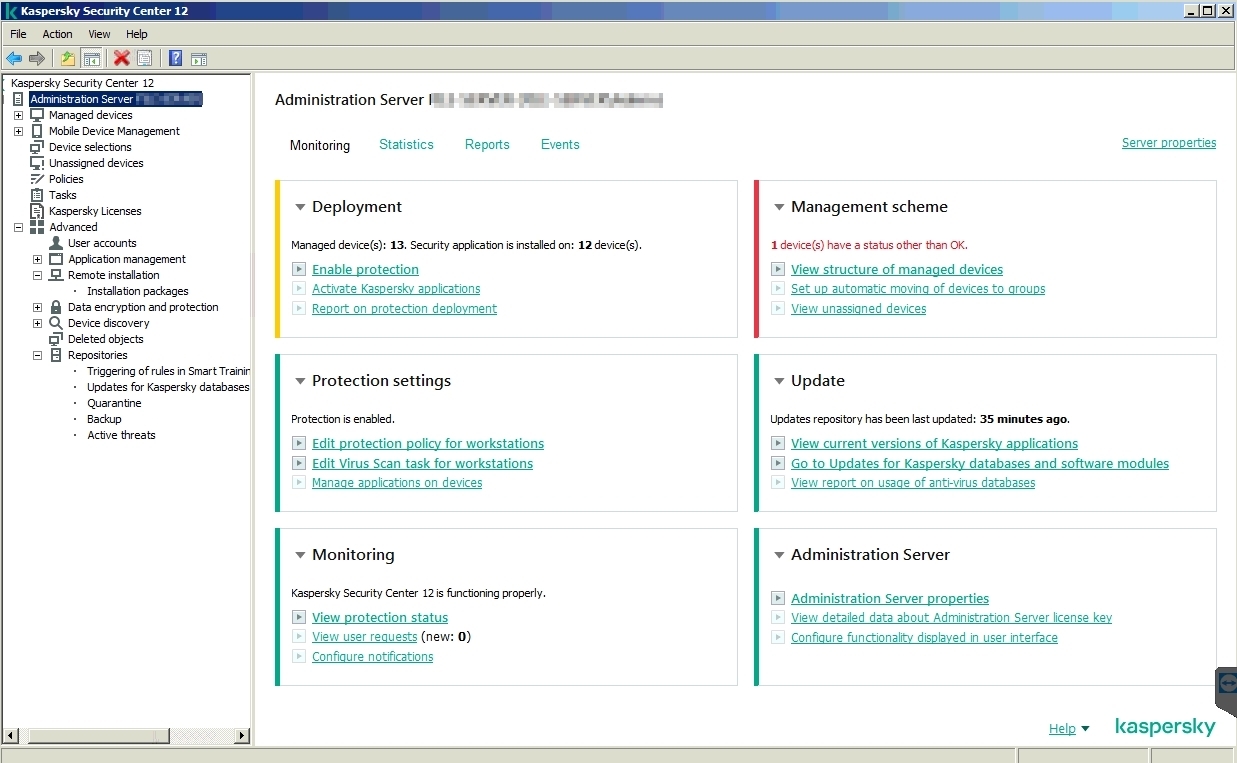Open the View menu
The height and width of the screenshot is (763, 1237).
tap(99, 34)
